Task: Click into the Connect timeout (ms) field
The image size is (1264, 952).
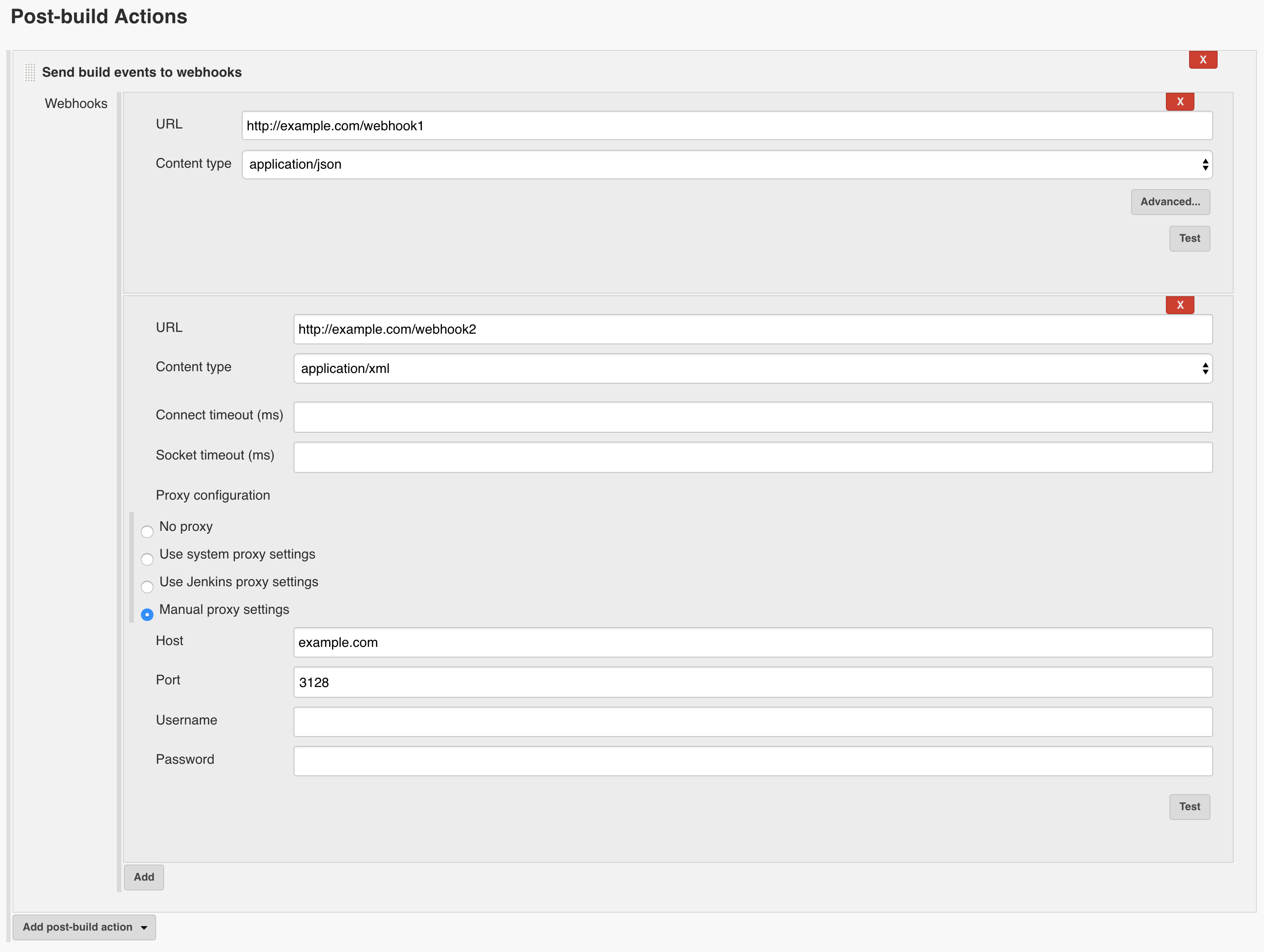Action: 752,417
